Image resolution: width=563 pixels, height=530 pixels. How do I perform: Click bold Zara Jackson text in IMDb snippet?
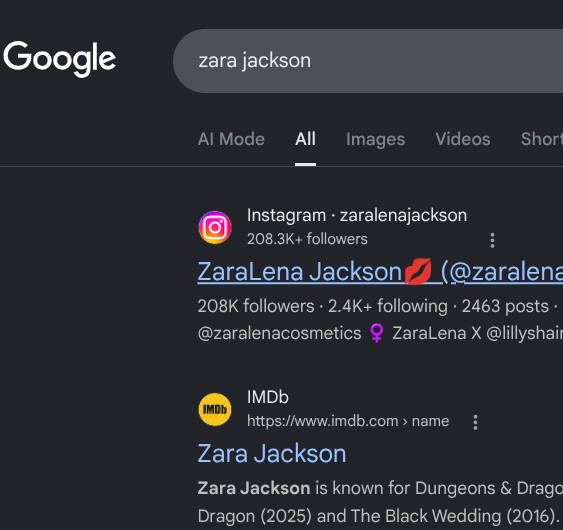(254, 488)
